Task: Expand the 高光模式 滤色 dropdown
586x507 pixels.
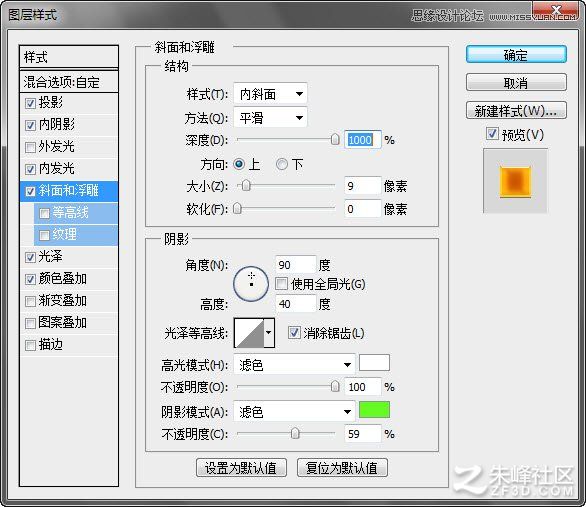Action: [294, 365]
